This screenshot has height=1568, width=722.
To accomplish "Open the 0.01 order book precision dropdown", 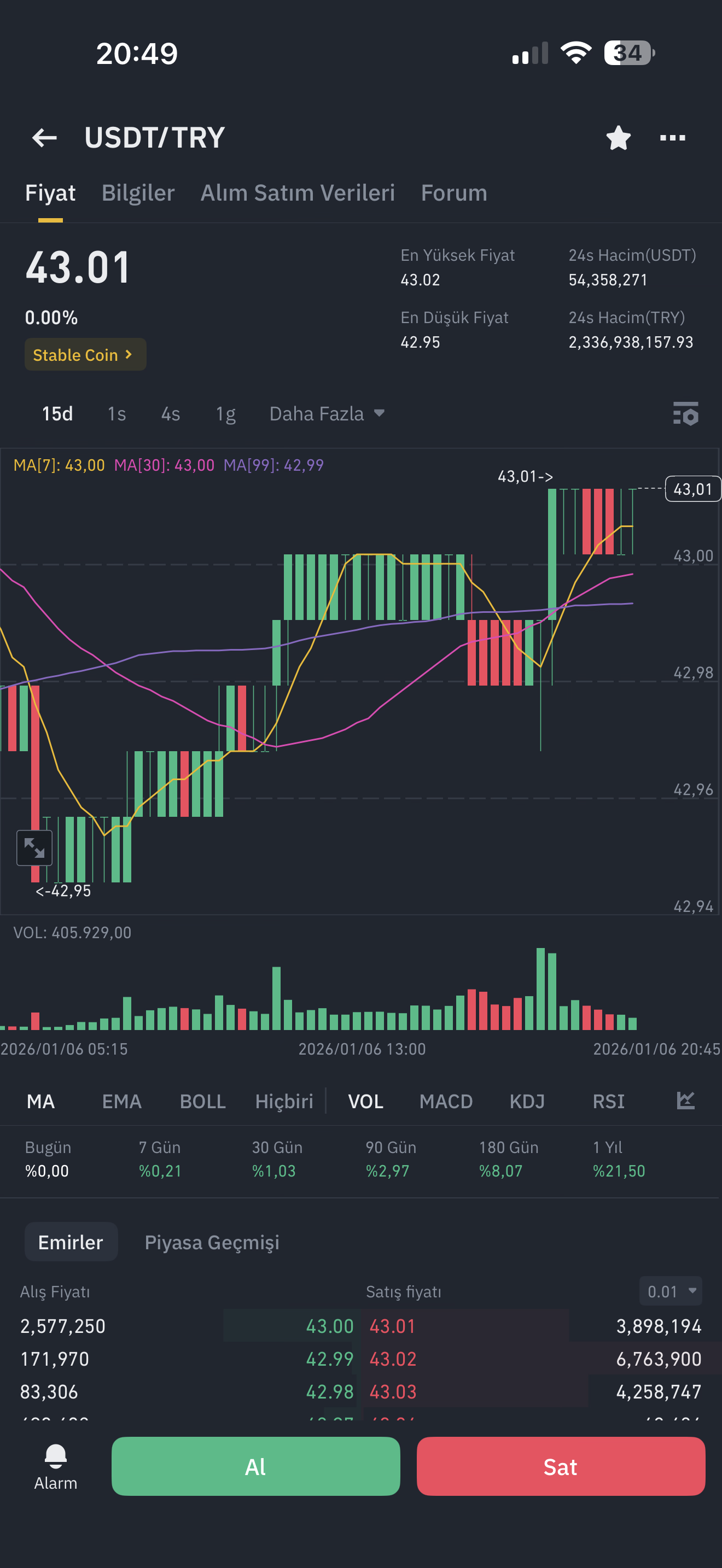I will click(671, 1291).
